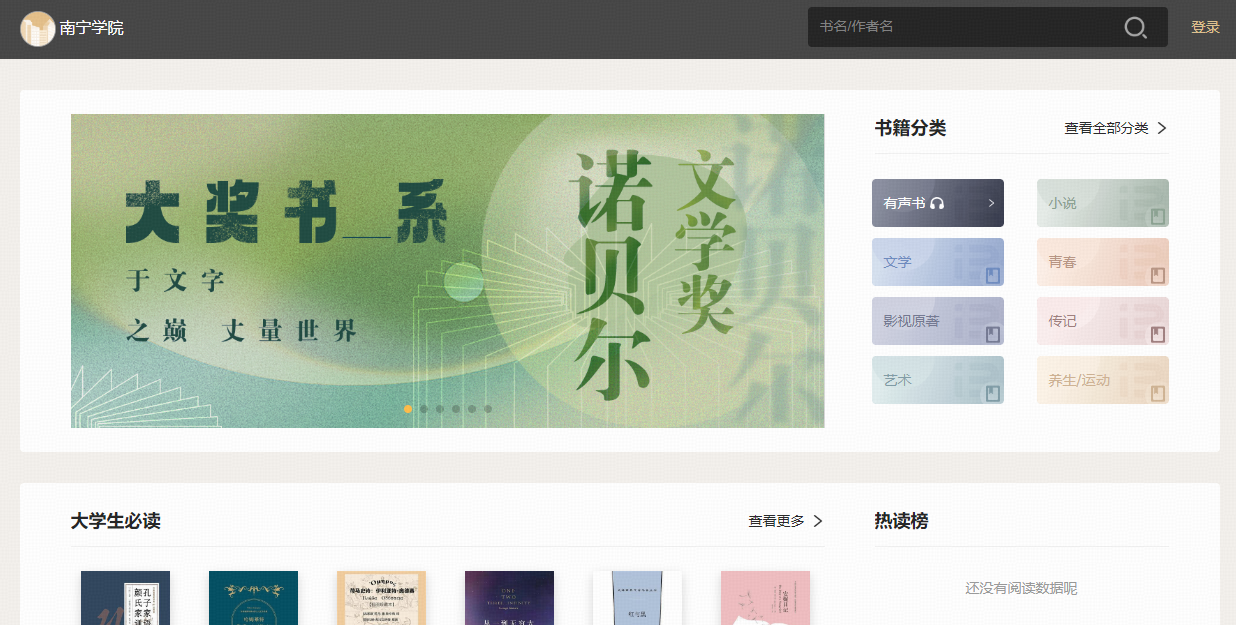Screen dimensions: 1236x625
Task: Open the pink 安妮日记 book cover
Action: [x=765, y=598]
